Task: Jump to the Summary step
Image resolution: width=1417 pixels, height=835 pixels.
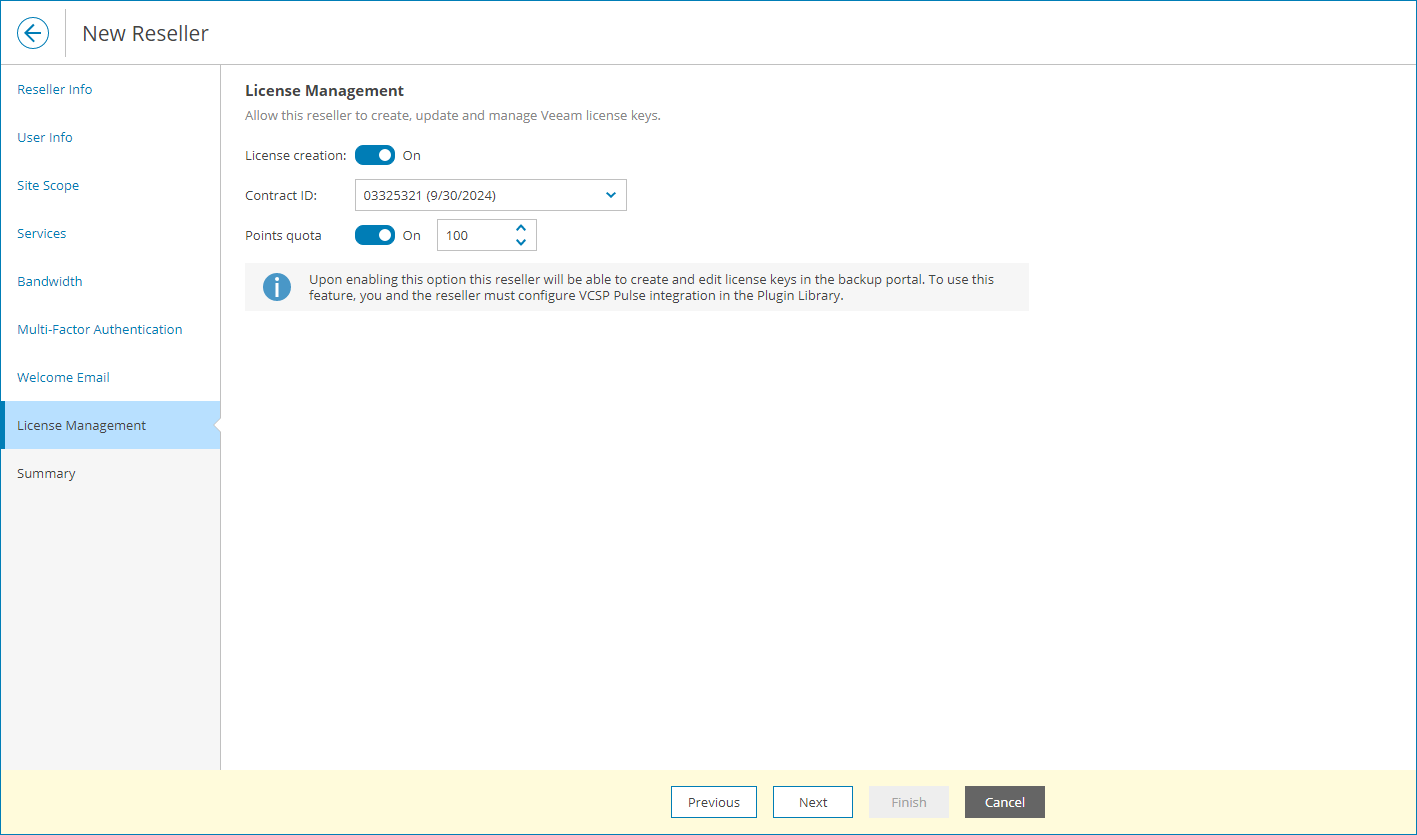Action: pos(46,473)
